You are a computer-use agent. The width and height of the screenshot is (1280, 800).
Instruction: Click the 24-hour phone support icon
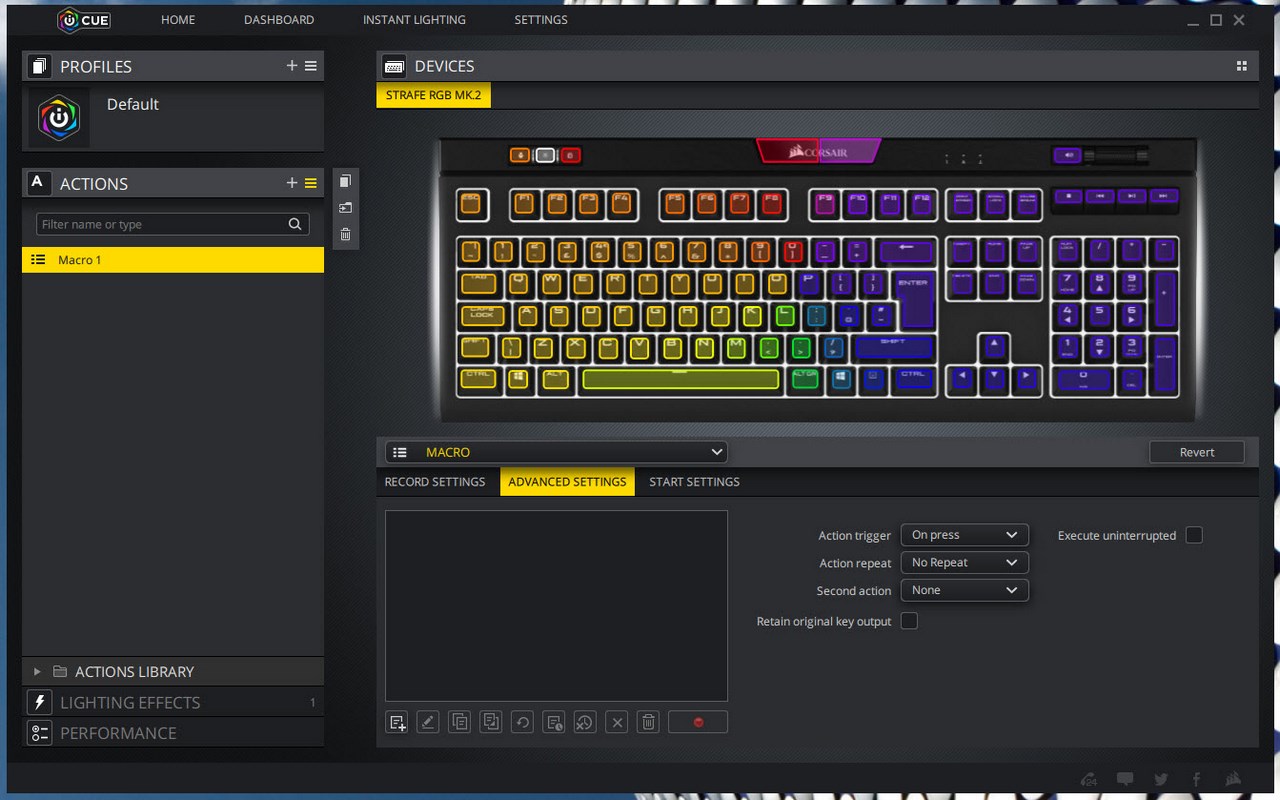point(1090,779)
